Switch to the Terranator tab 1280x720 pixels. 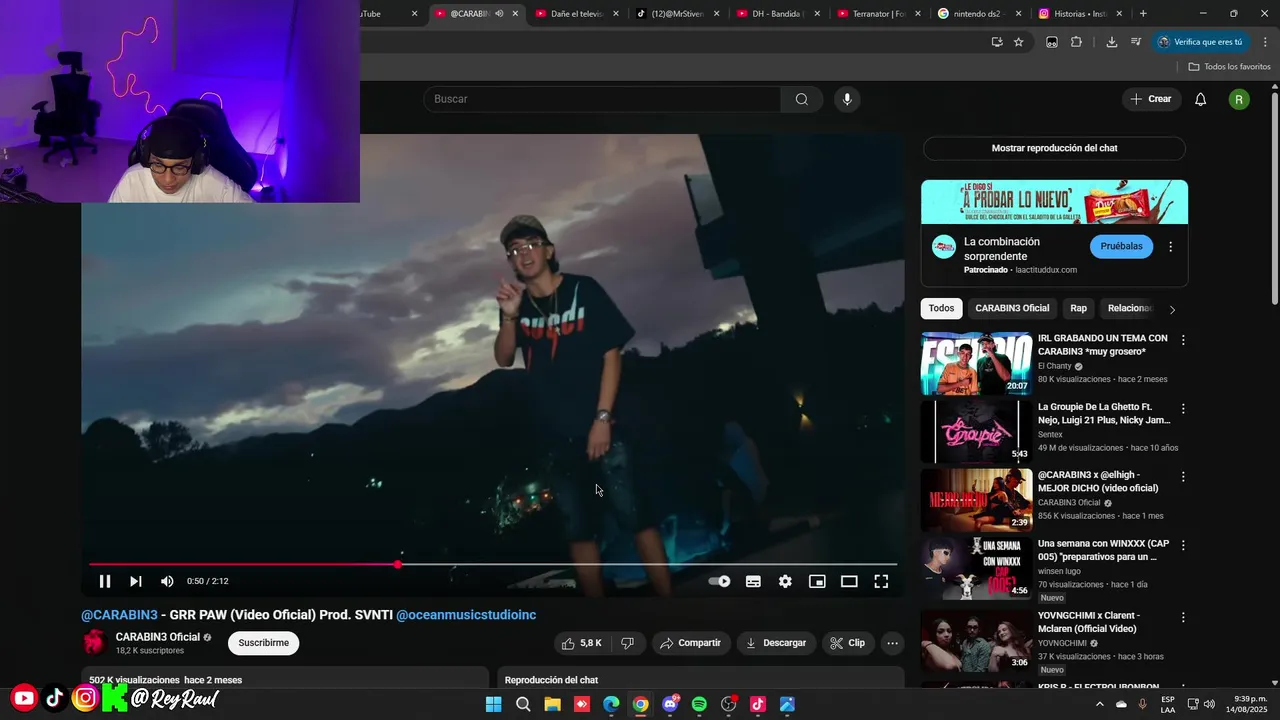pos(878,14)
